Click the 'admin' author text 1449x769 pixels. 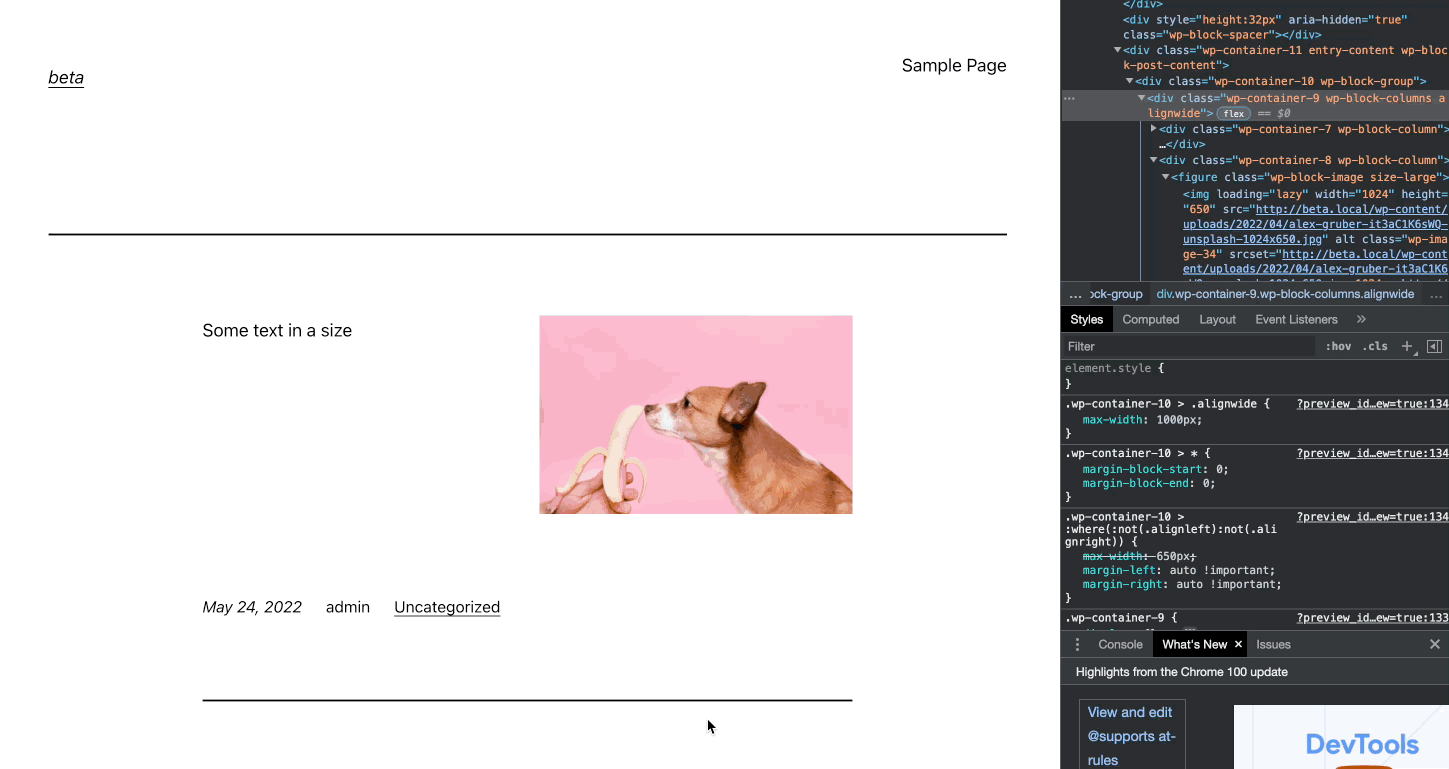click(348, 607)
